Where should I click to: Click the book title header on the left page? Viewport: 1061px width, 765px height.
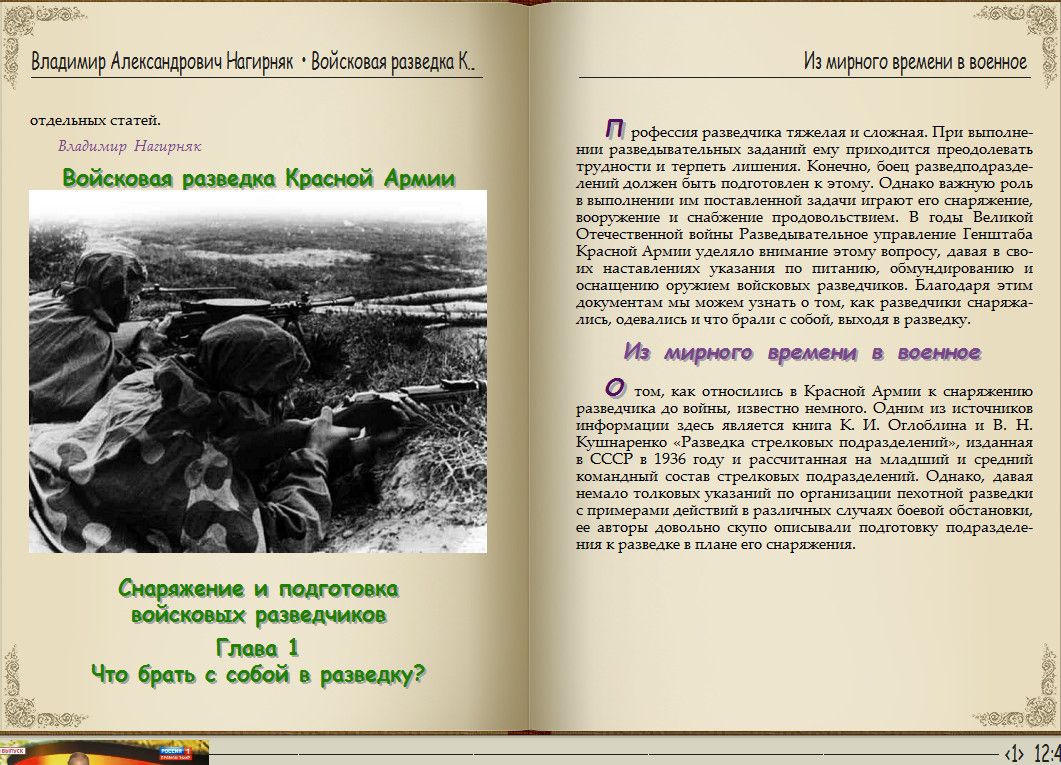tap(253, 62)
